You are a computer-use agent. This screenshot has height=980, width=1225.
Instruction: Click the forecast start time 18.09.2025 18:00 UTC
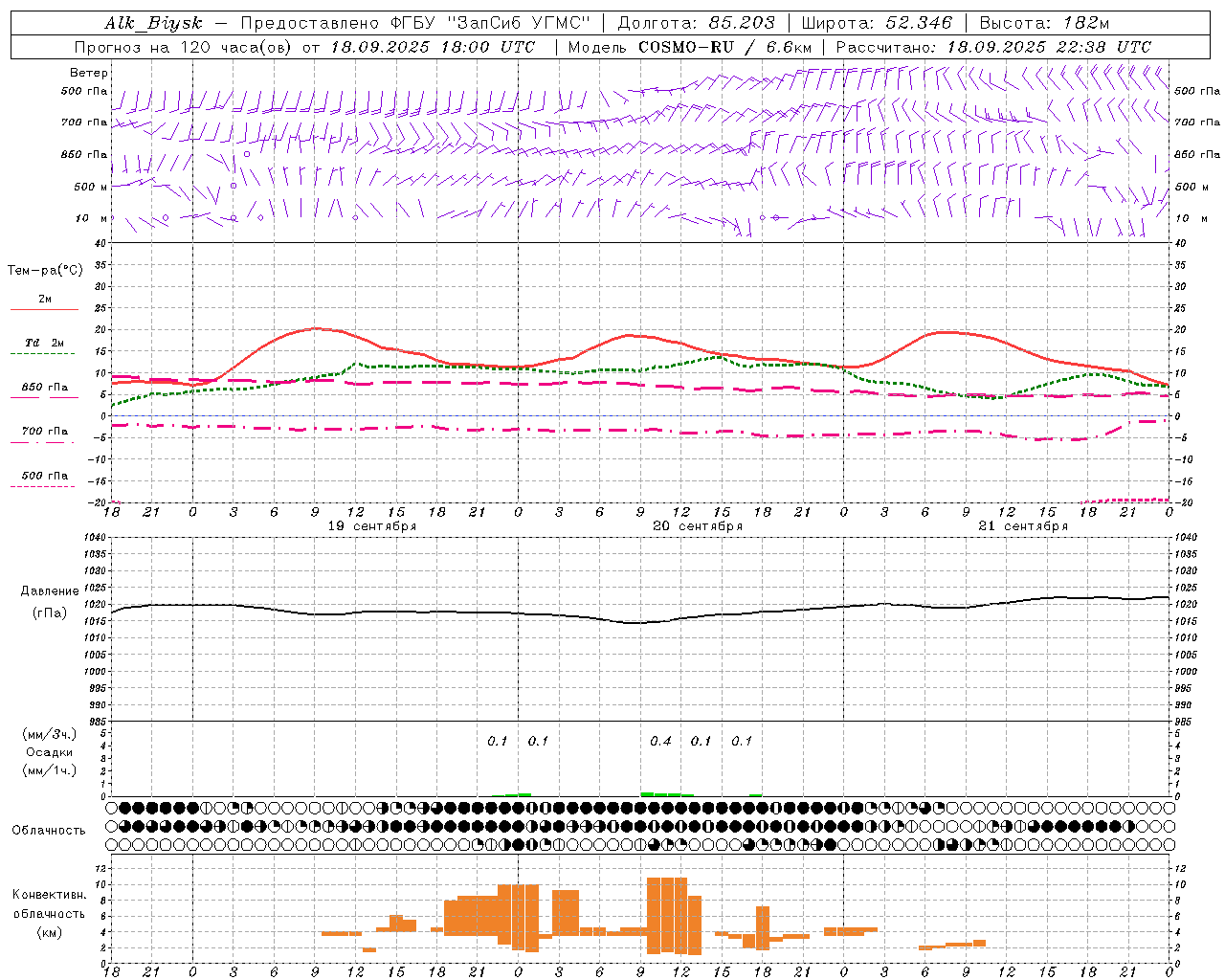coord(433,47)
